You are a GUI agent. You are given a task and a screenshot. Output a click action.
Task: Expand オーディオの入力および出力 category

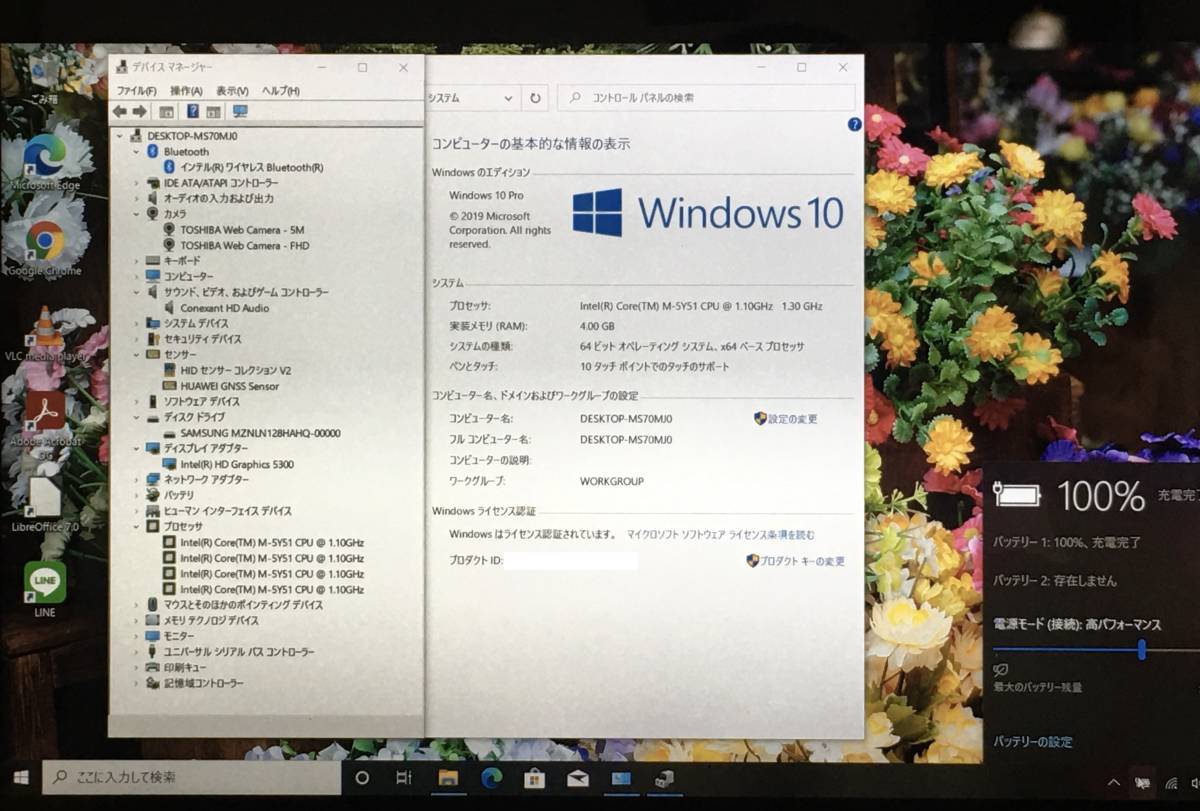pos(137,198)
